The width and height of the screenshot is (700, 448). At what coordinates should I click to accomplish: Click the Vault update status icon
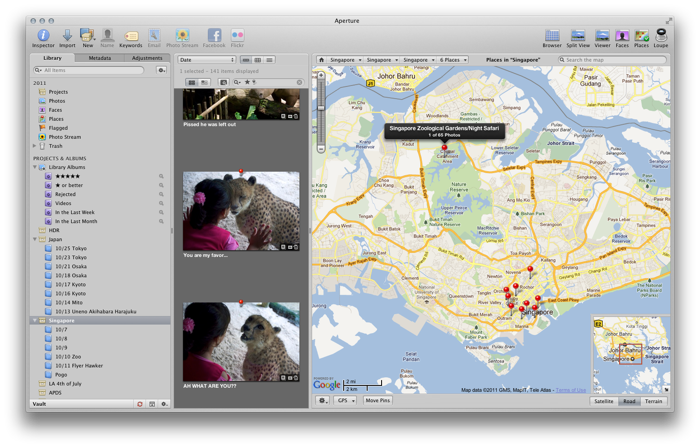(140, 404)
